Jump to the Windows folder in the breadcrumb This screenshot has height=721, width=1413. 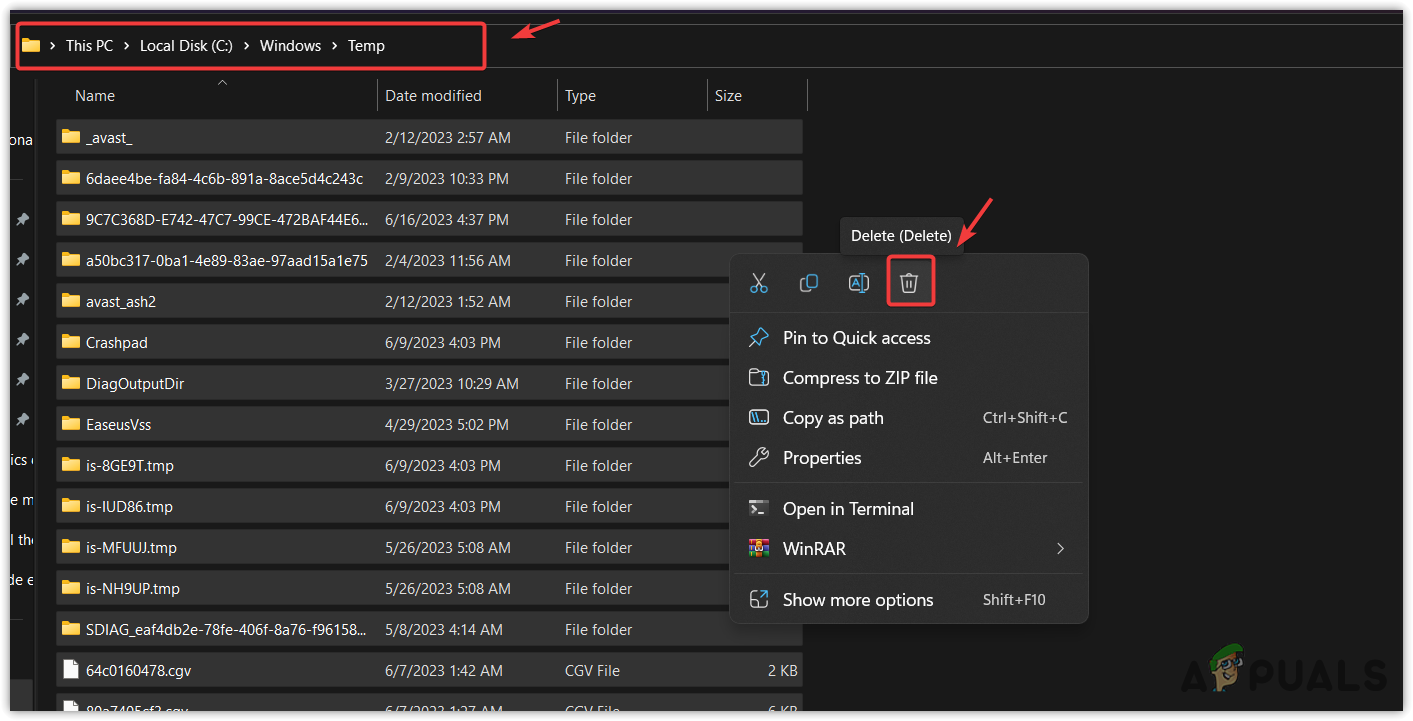tap(290, 46)
